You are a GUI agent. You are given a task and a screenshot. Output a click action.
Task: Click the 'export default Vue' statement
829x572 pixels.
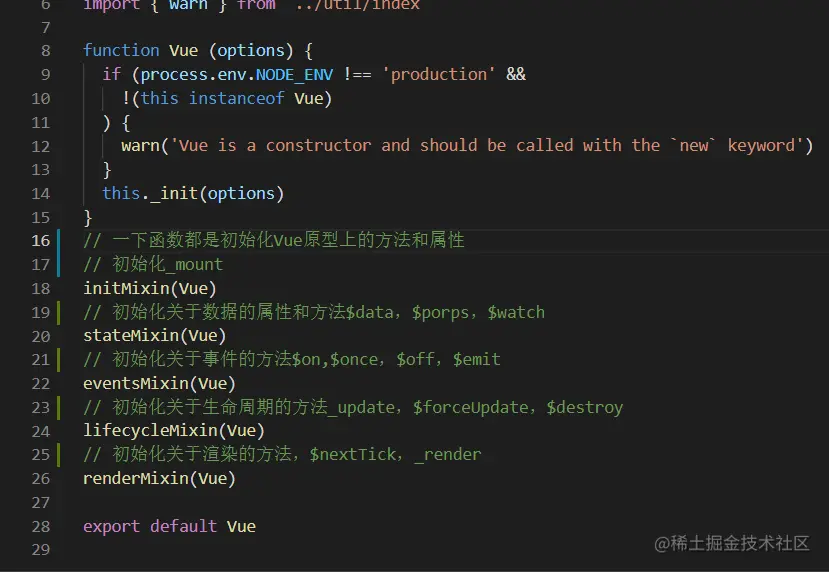[x=169, y=526]
